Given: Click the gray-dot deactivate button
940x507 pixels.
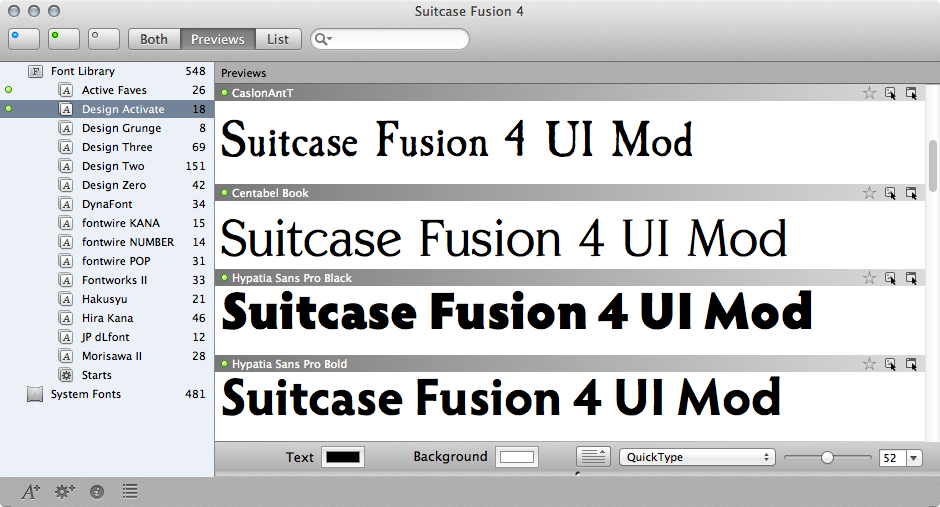Looking at the screenshot, I should click(104, 39).
